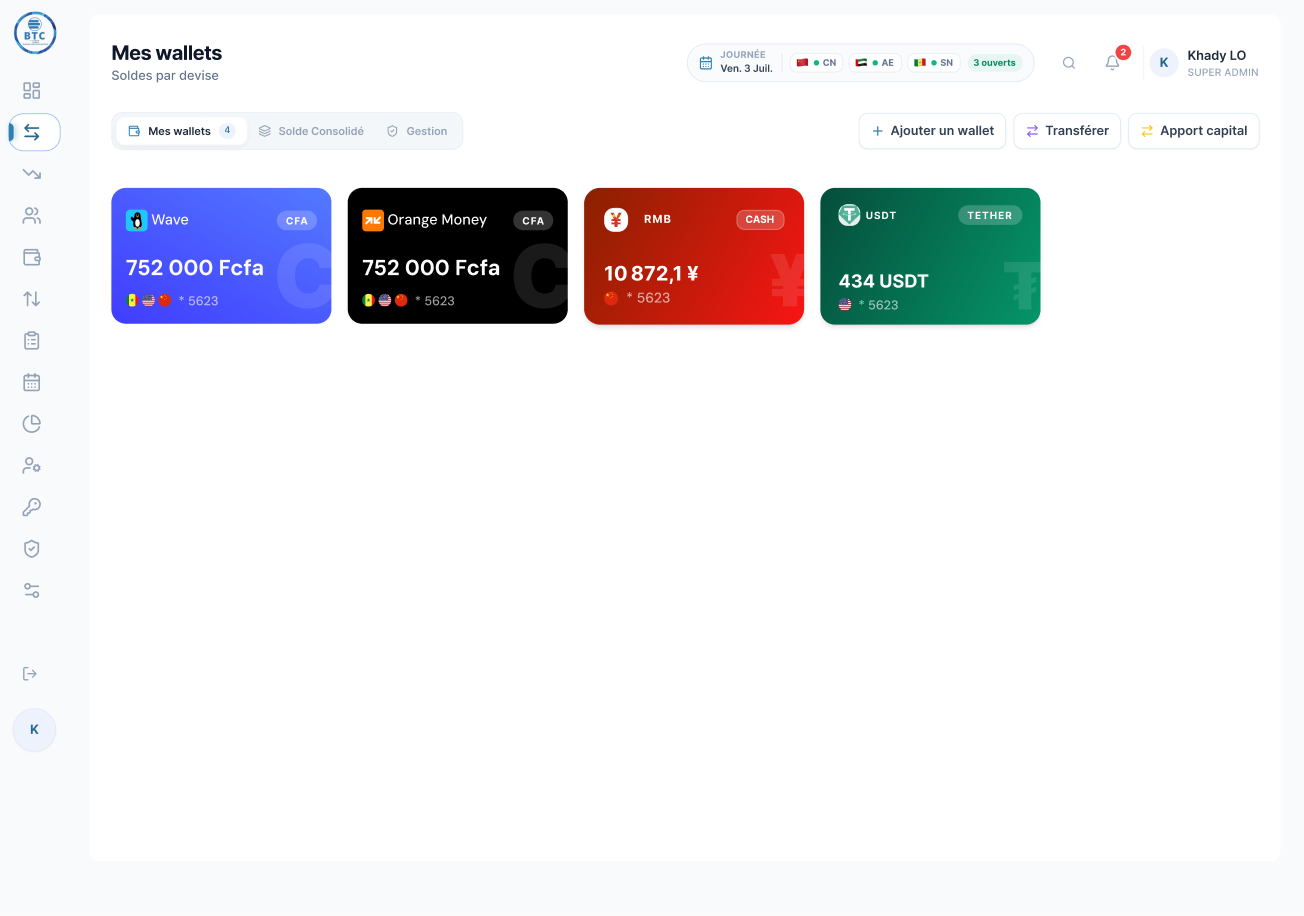Click the Orange Money logo on its card
This screenshot has height=916, width=1304.
coord(373,220)
